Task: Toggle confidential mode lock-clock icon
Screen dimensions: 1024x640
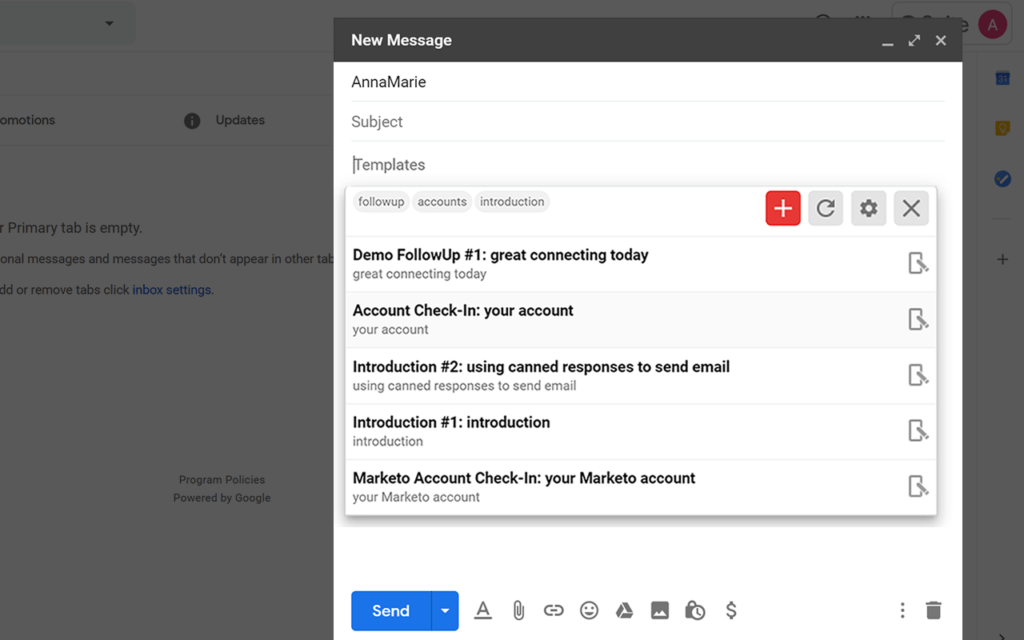Action: point(695,611)
